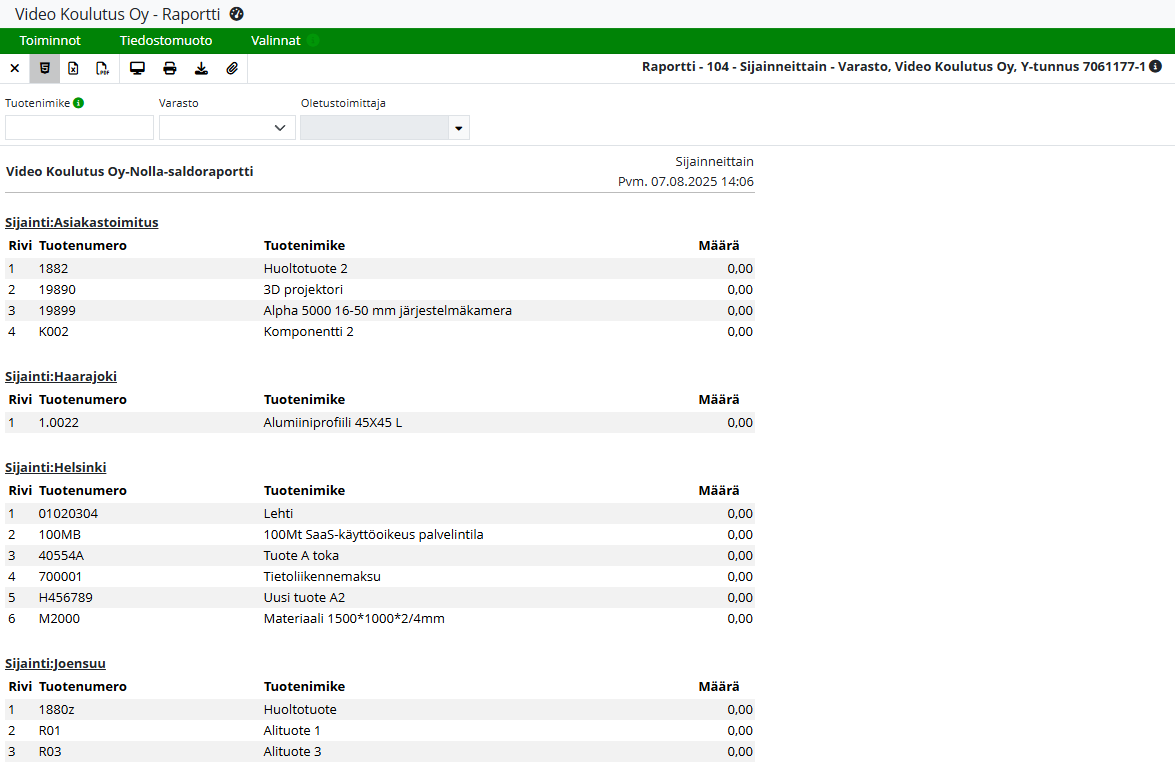Image resolution: width=1175 pixels, height=779 pixels.
Task: Open the Varasto dropdown
Action: pos(227,128)
